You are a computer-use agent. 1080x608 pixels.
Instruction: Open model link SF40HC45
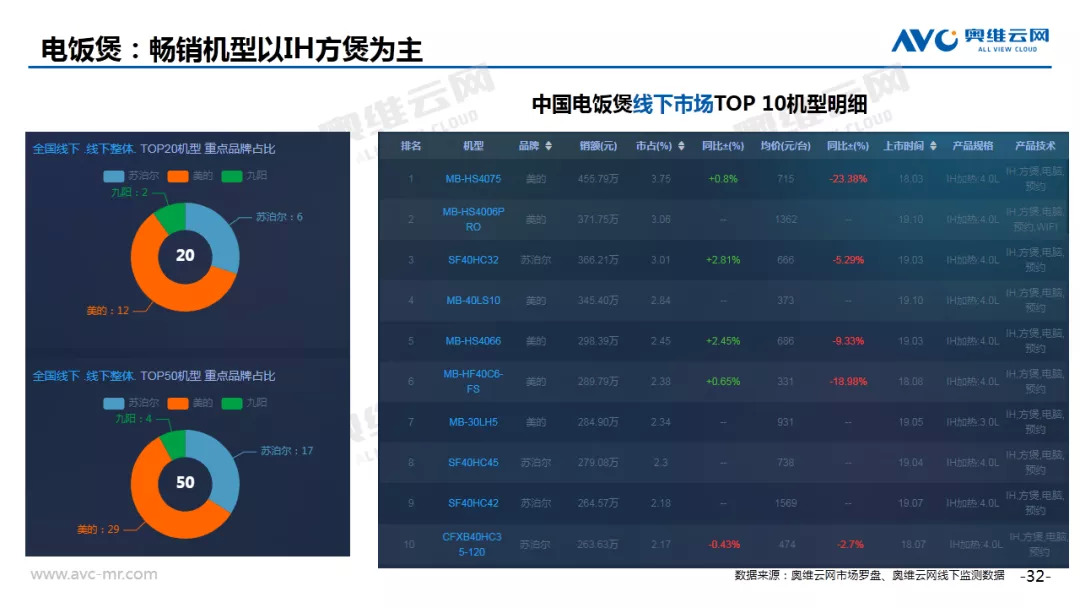pos(473,463)
